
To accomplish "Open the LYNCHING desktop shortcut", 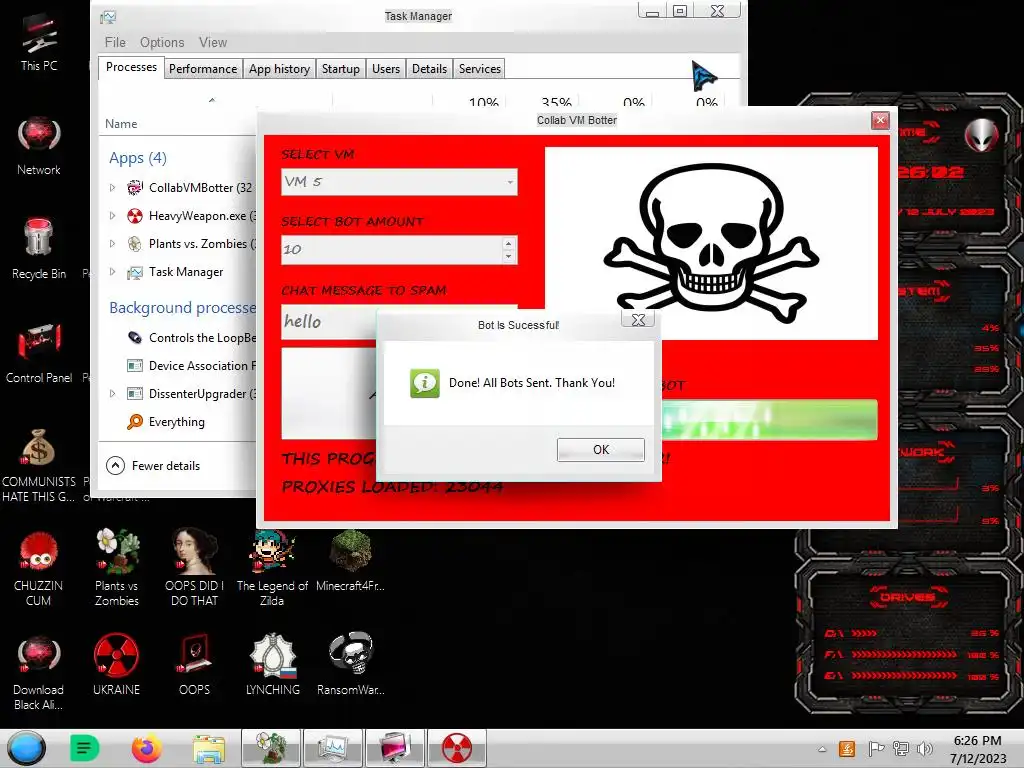I will (272, 665).
